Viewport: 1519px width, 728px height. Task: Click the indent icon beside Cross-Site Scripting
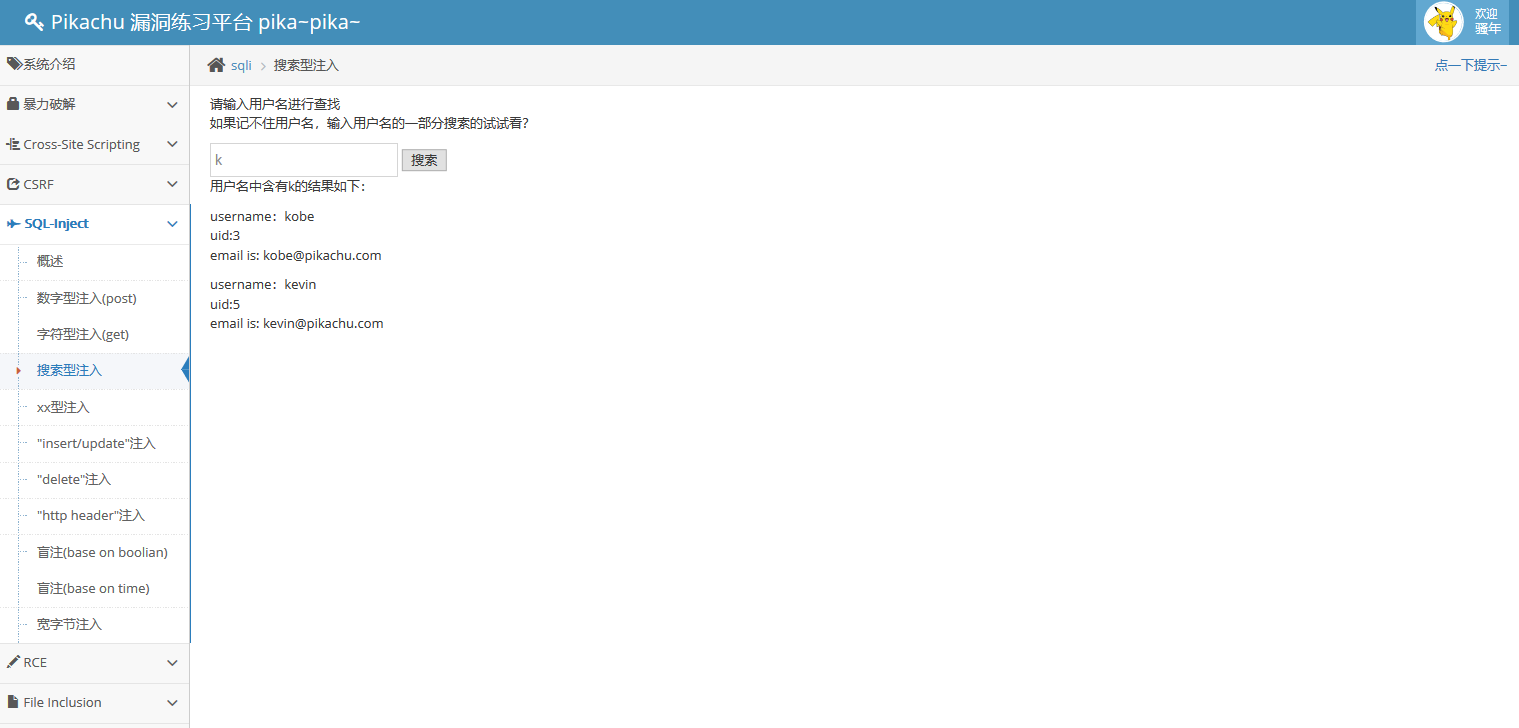13,144
